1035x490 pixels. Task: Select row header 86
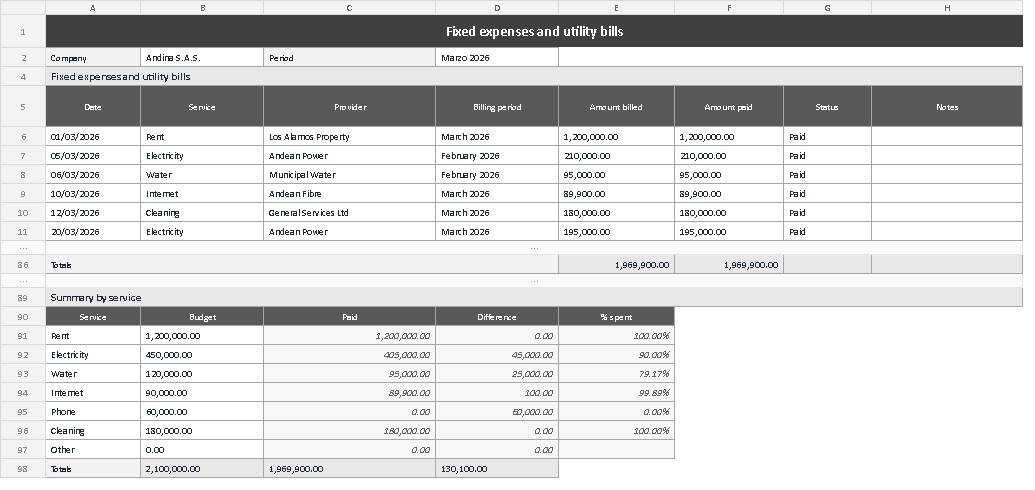[x=23, y=265]
